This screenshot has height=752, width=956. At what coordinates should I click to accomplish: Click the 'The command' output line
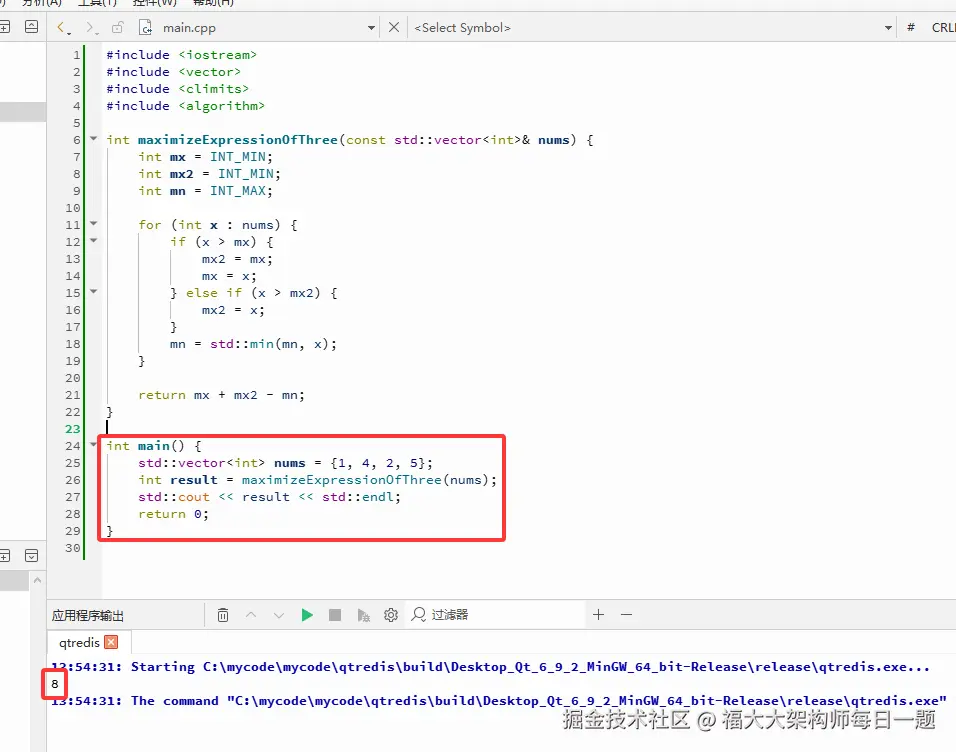[x=499, y=701]
